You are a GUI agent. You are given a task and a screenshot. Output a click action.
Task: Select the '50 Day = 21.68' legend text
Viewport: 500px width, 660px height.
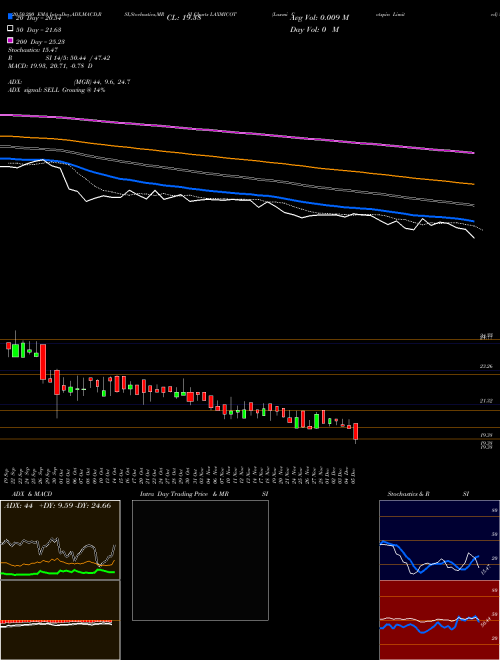click(39, 30)
